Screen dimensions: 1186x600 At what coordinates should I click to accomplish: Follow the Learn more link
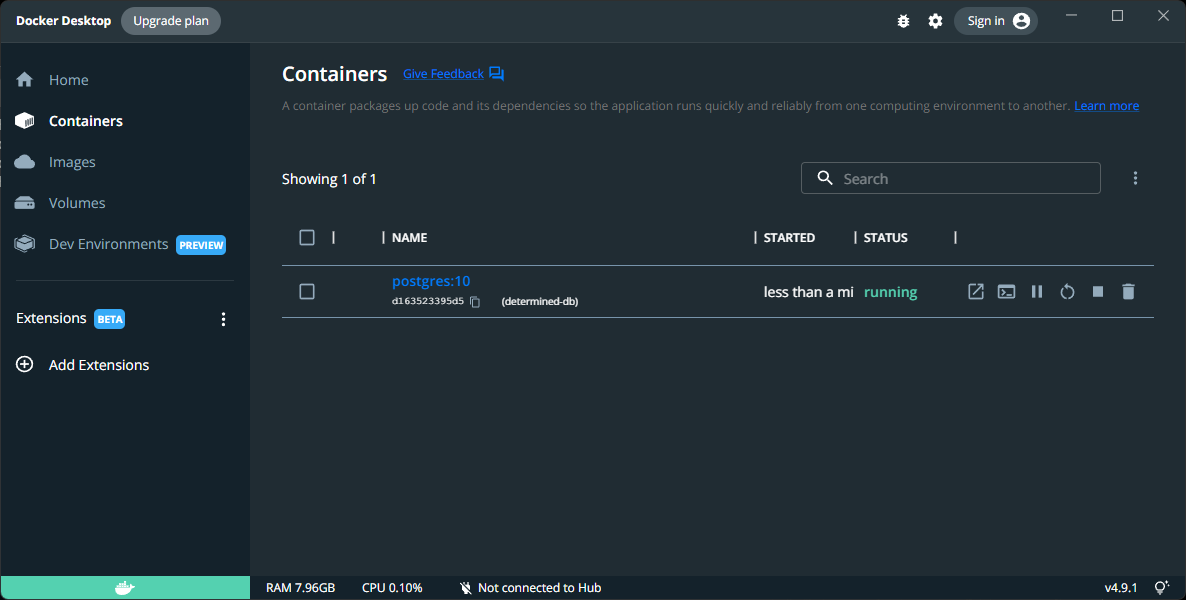[x=1107, y=106]
